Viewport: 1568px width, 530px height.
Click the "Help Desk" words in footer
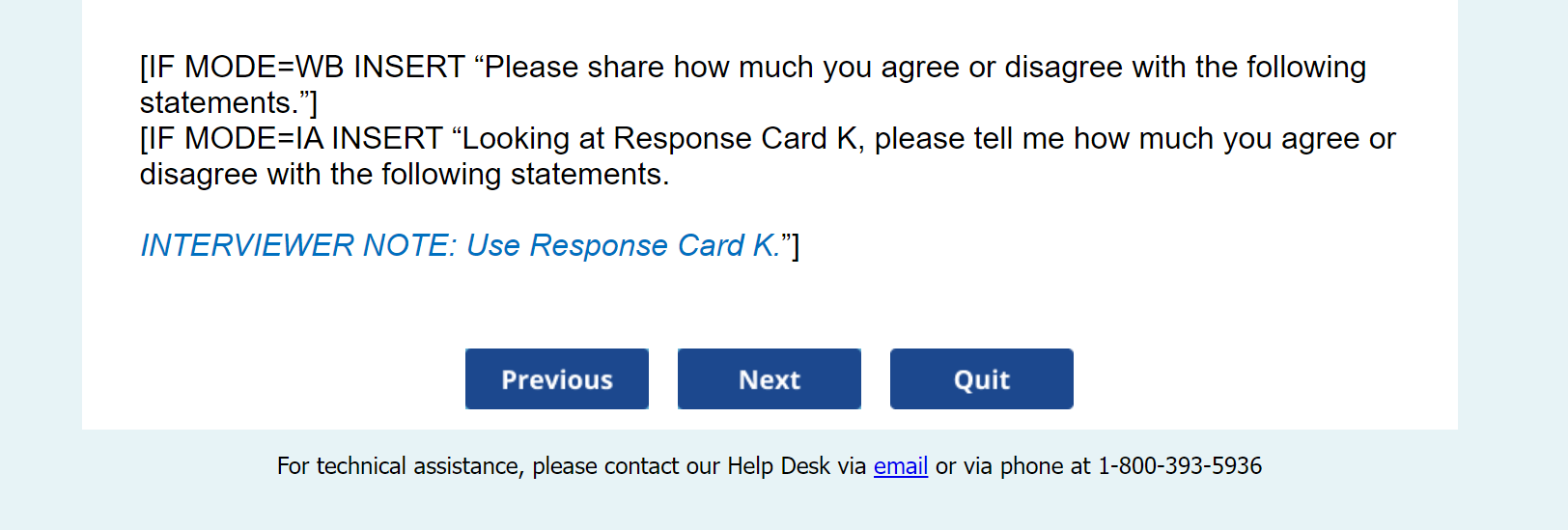(778, 466)
